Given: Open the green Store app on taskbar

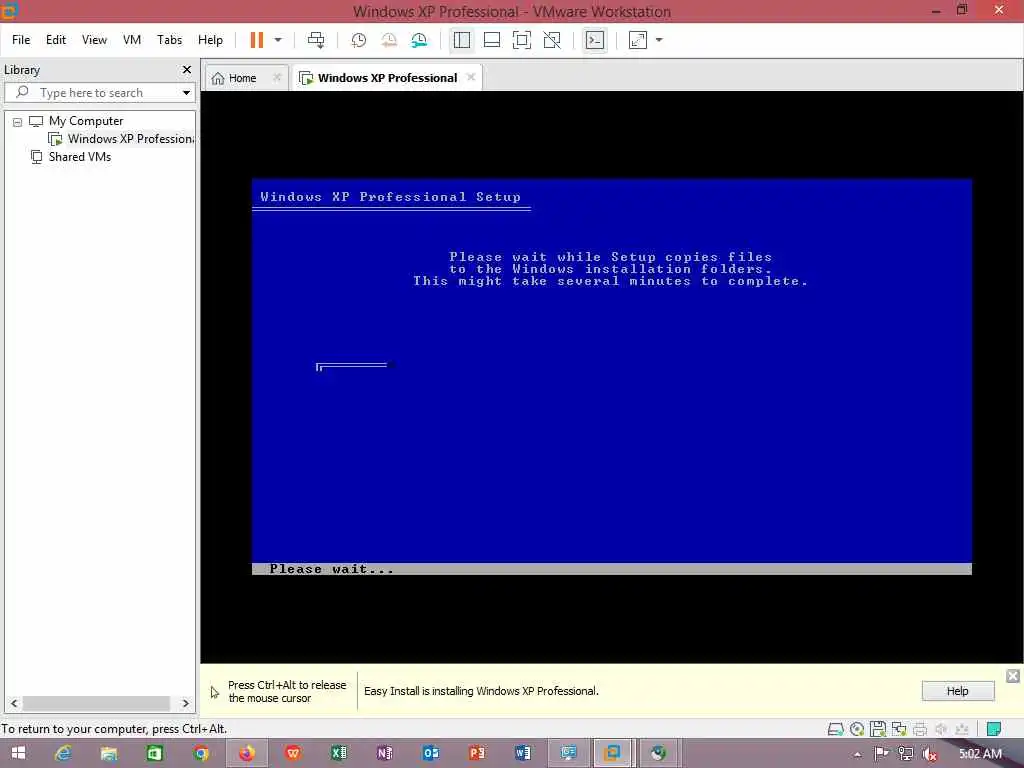Looking at the screenshot, I should point(155,753).
